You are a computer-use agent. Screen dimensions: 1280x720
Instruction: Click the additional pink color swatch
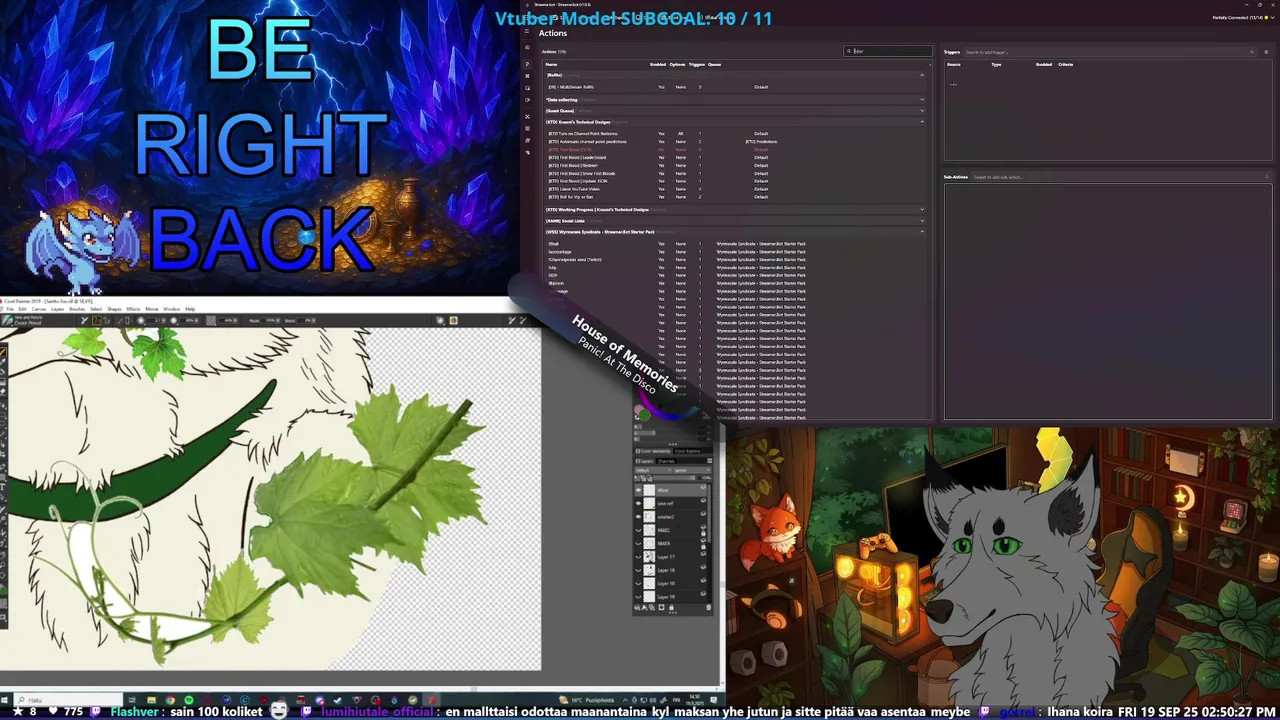pyautogui.click(x=638, y=408)
